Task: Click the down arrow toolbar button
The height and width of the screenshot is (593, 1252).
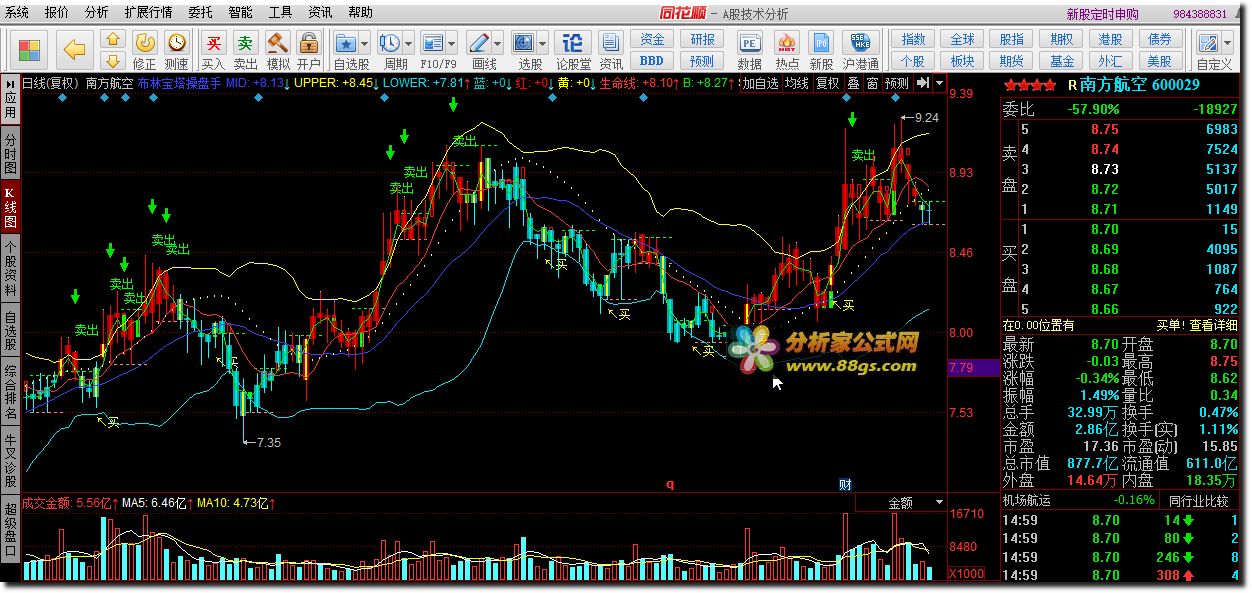Action: click(x=113, y=61)
